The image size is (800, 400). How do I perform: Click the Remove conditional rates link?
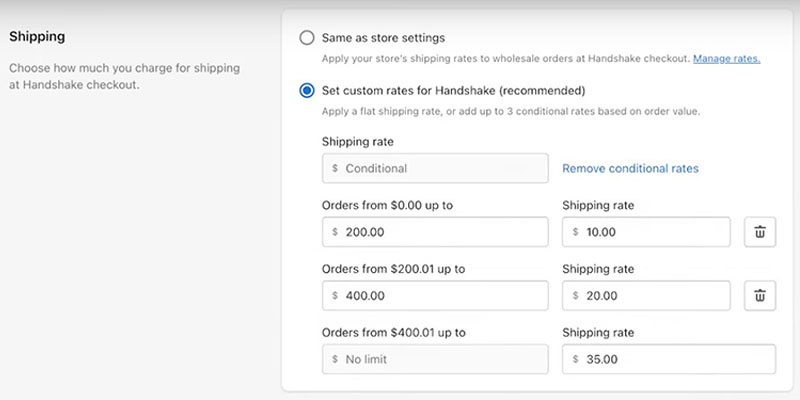[630, 169]
